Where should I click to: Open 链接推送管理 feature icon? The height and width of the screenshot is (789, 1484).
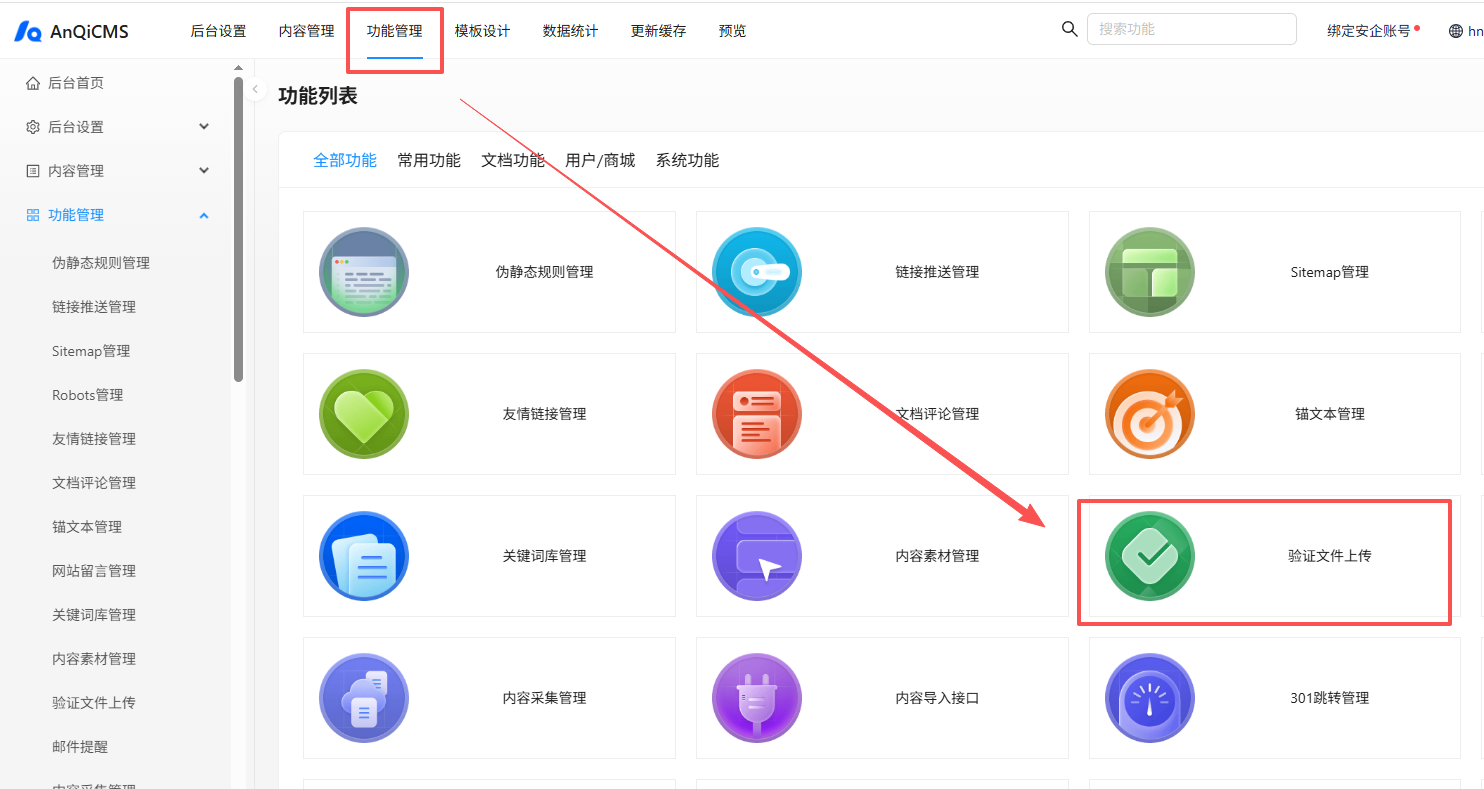point(757,271)
